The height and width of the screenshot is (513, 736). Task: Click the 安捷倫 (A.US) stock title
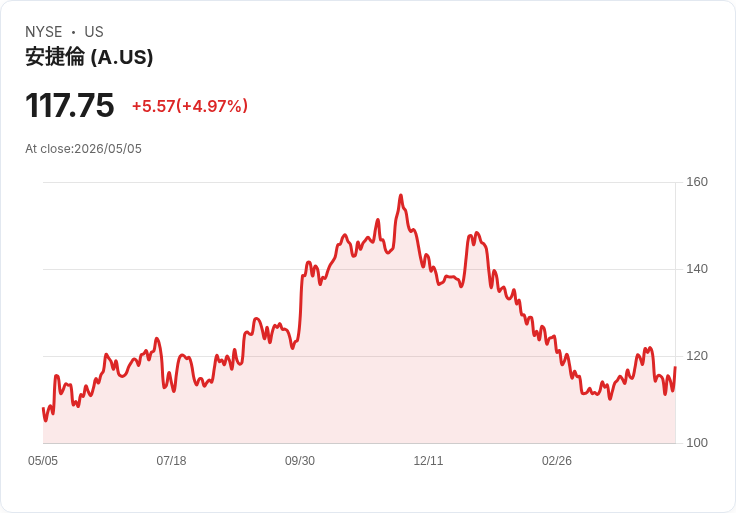coord(89,57)
